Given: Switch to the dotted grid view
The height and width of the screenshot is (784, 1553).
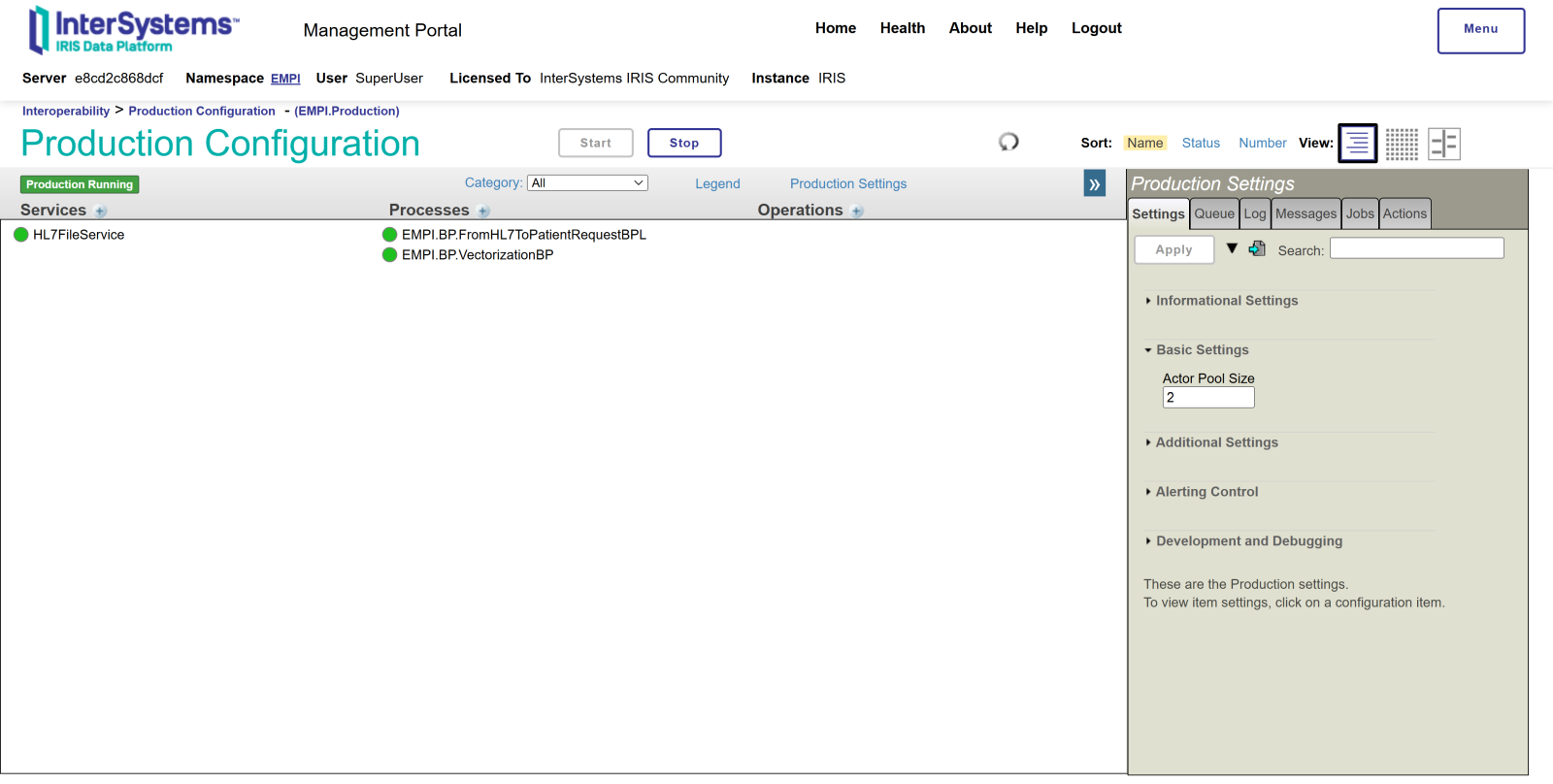Looking at the screenshot, I should pos(1401,144).
